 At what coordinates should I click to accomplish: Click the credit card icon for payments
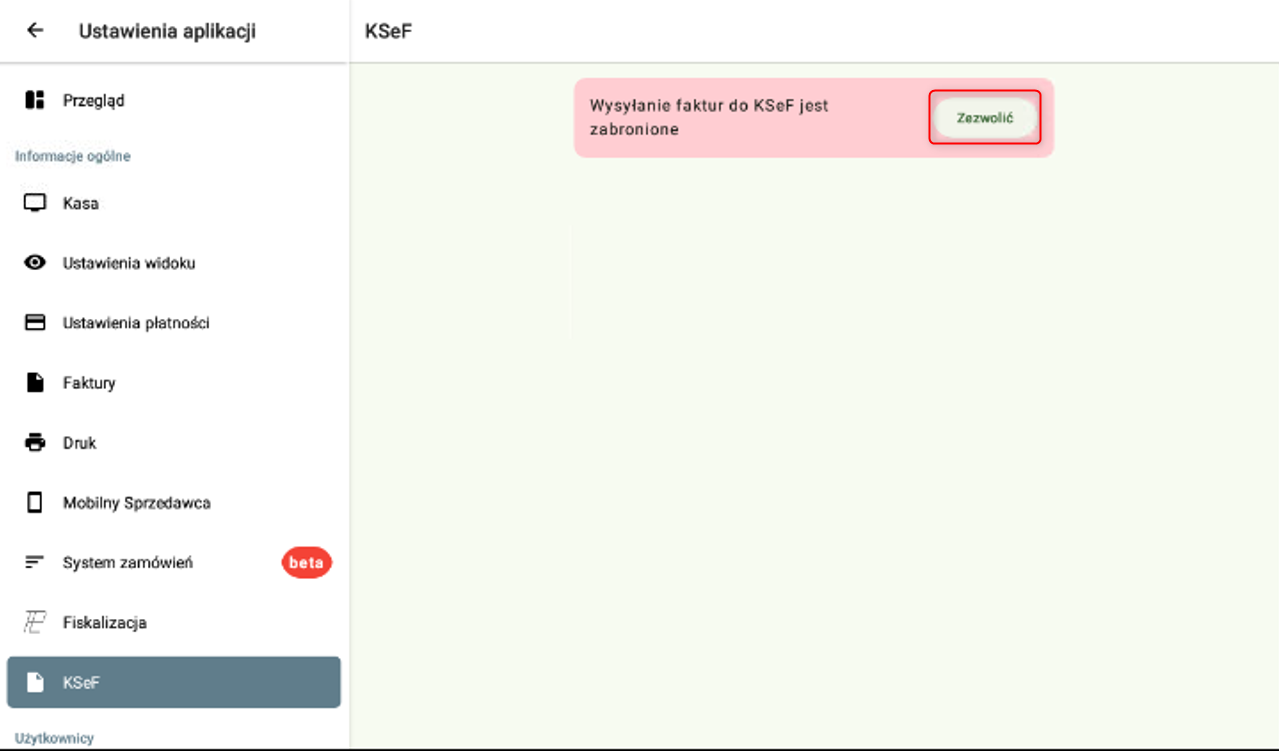coord(35,323)
